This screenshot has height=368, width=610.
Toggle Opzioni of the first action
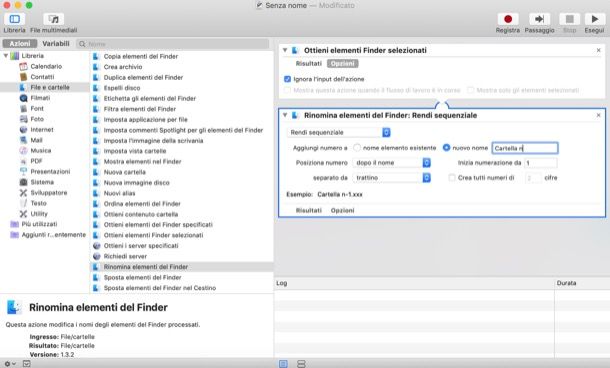[342, 63]
